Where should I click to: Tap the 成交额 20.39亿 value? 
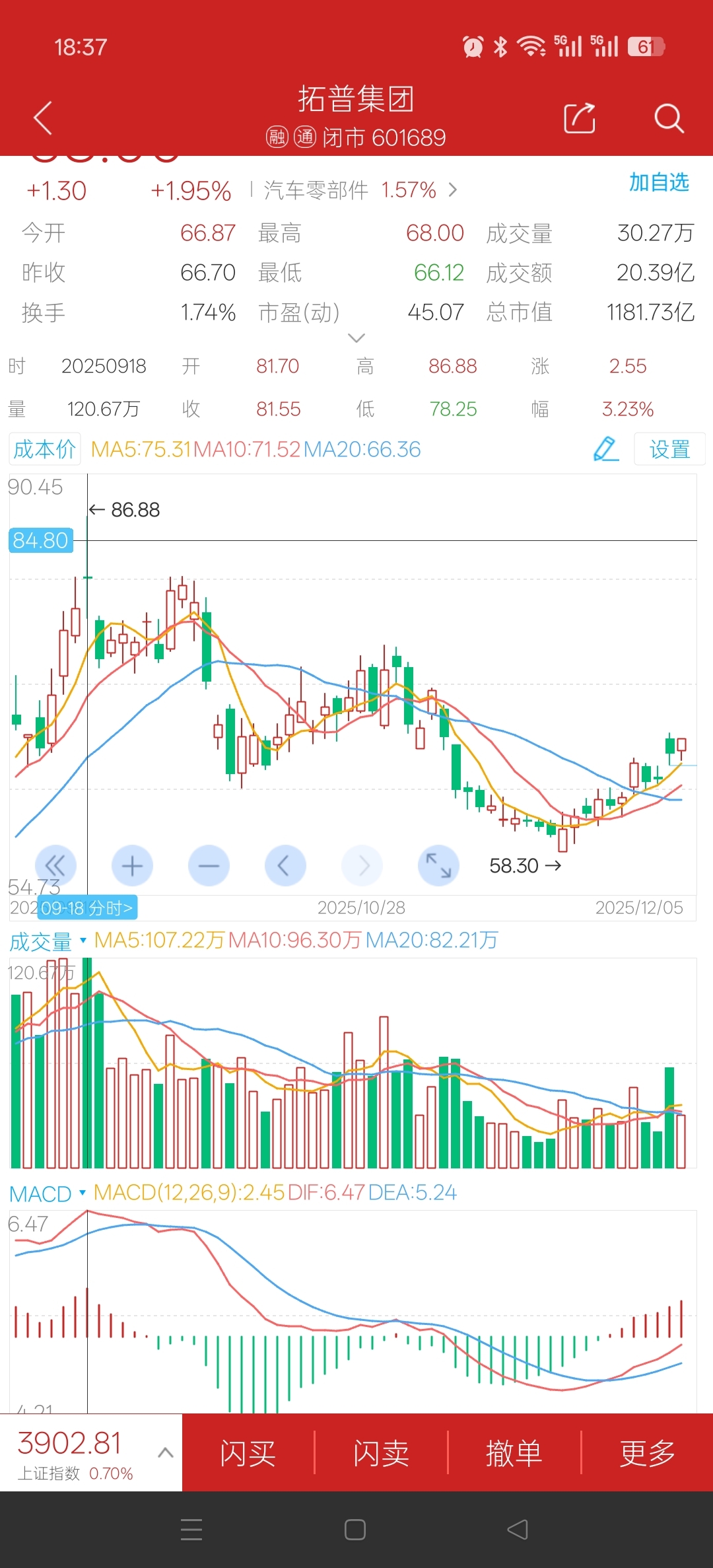(656, 272)
